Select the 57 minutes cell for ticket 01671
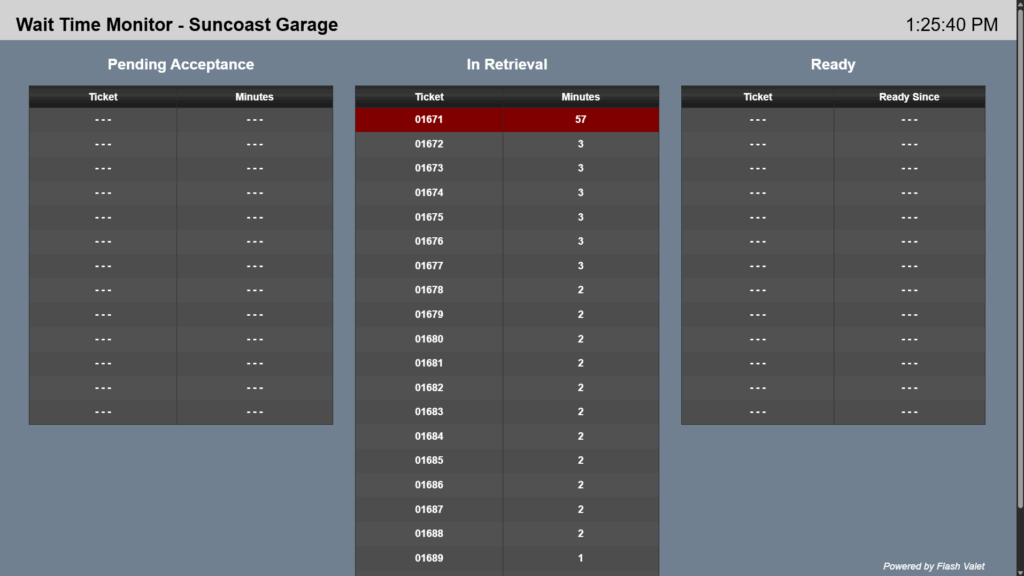Screen dimensions: 1024x576 click(x=580, y=120)
